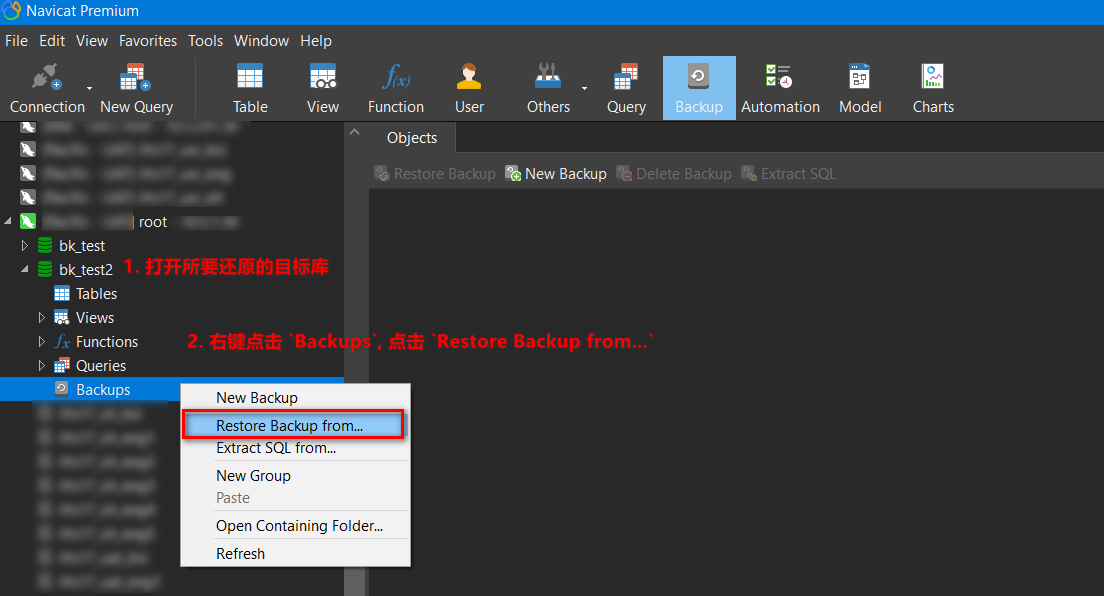Click the Restore Backup button
The height and width of the screenshot is (596, 1104).
(x=435, y=174)
